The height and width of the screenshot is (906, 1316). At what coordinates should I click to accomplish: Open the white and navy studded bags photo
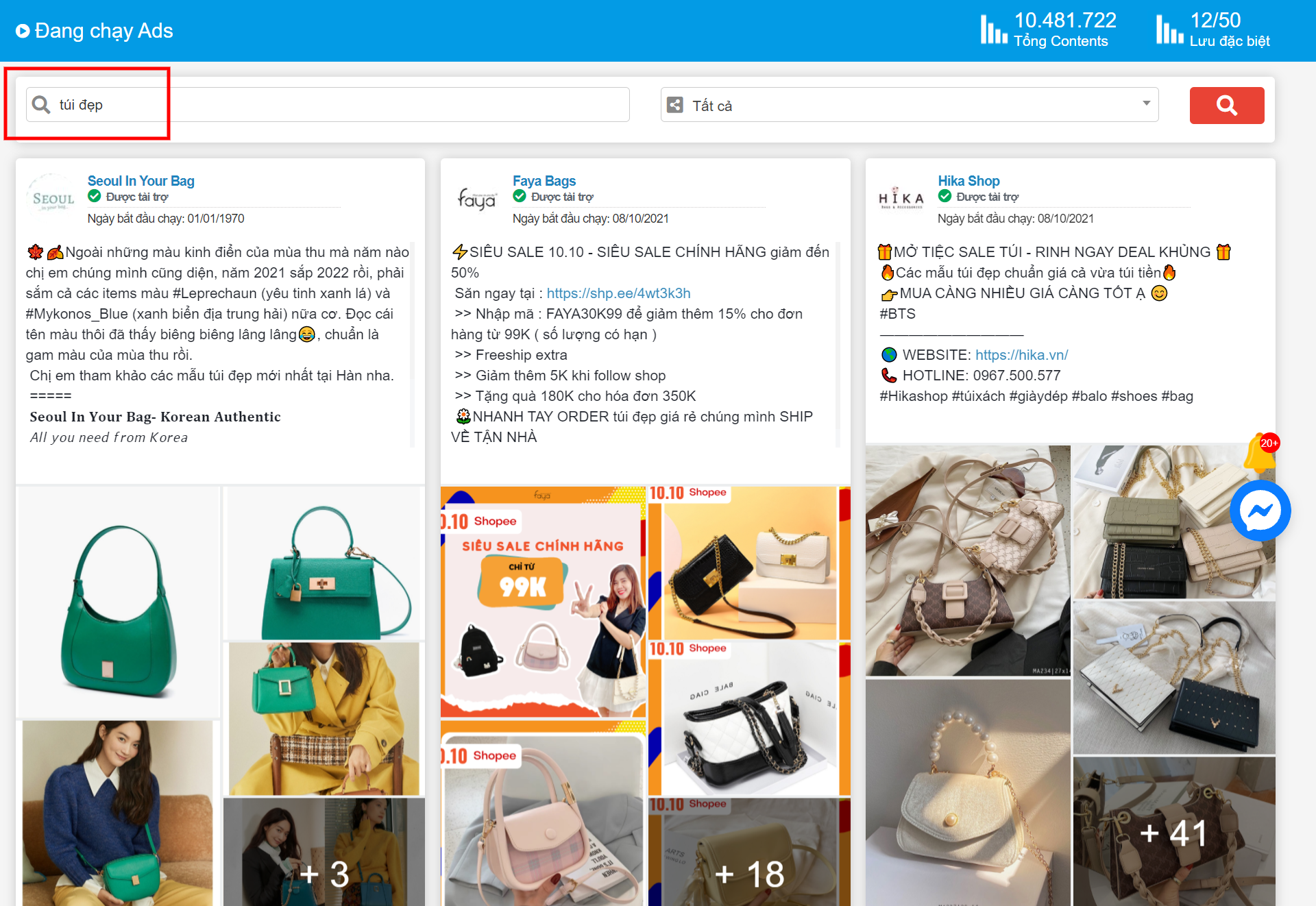(1174, 678)
